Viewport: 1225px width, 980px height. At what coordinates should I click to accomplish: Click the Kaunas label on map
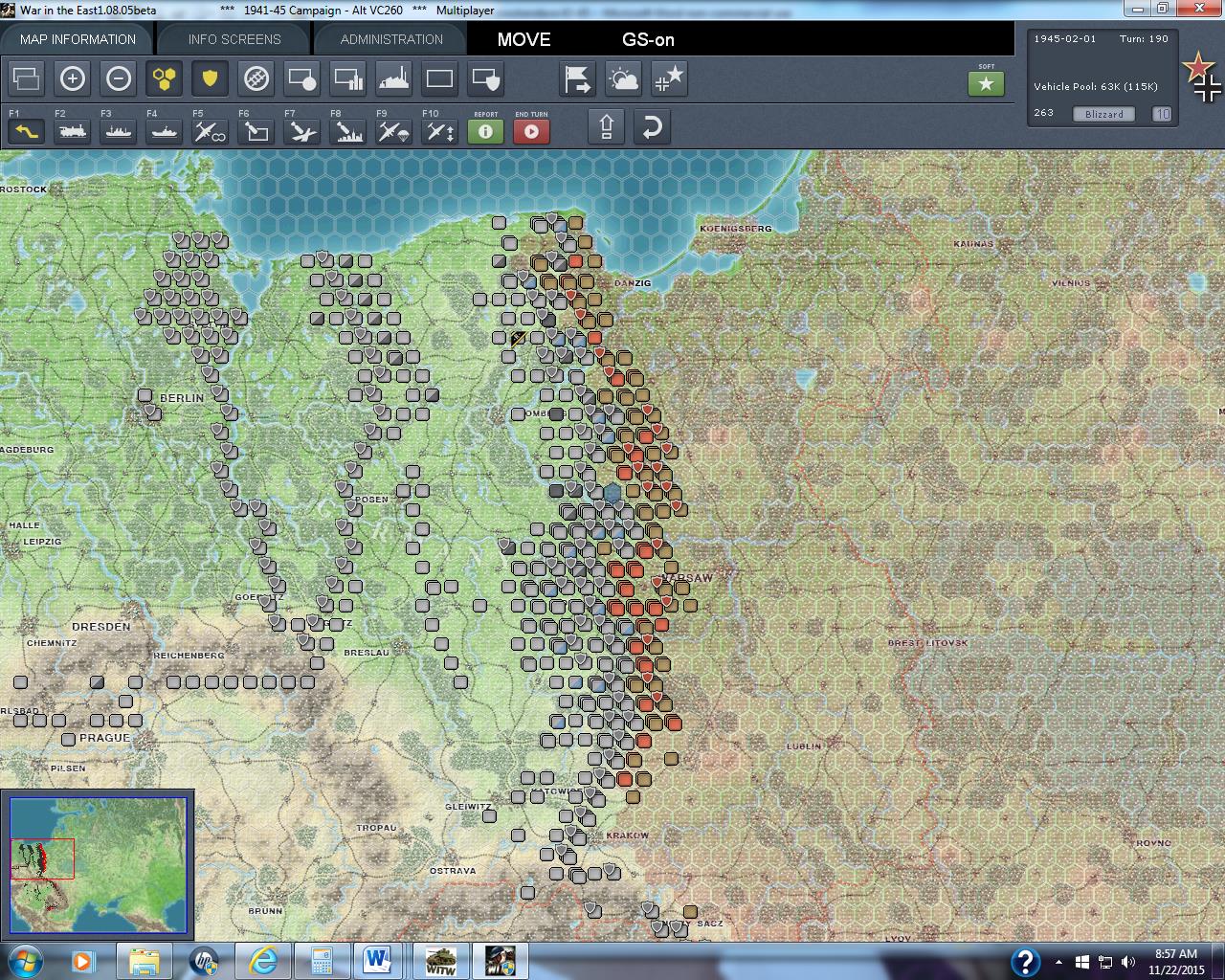coord(973,244)
